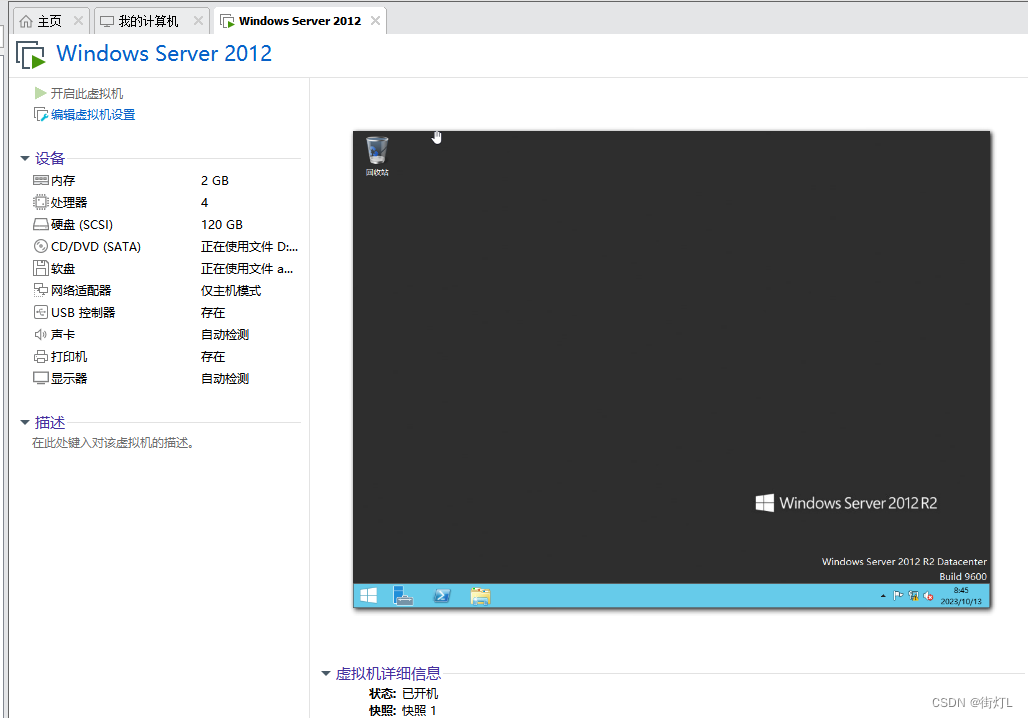
Task: Click the 编辑虚拟机设置 settings icon
Action: pyautogui.click(x=41, y=115)
